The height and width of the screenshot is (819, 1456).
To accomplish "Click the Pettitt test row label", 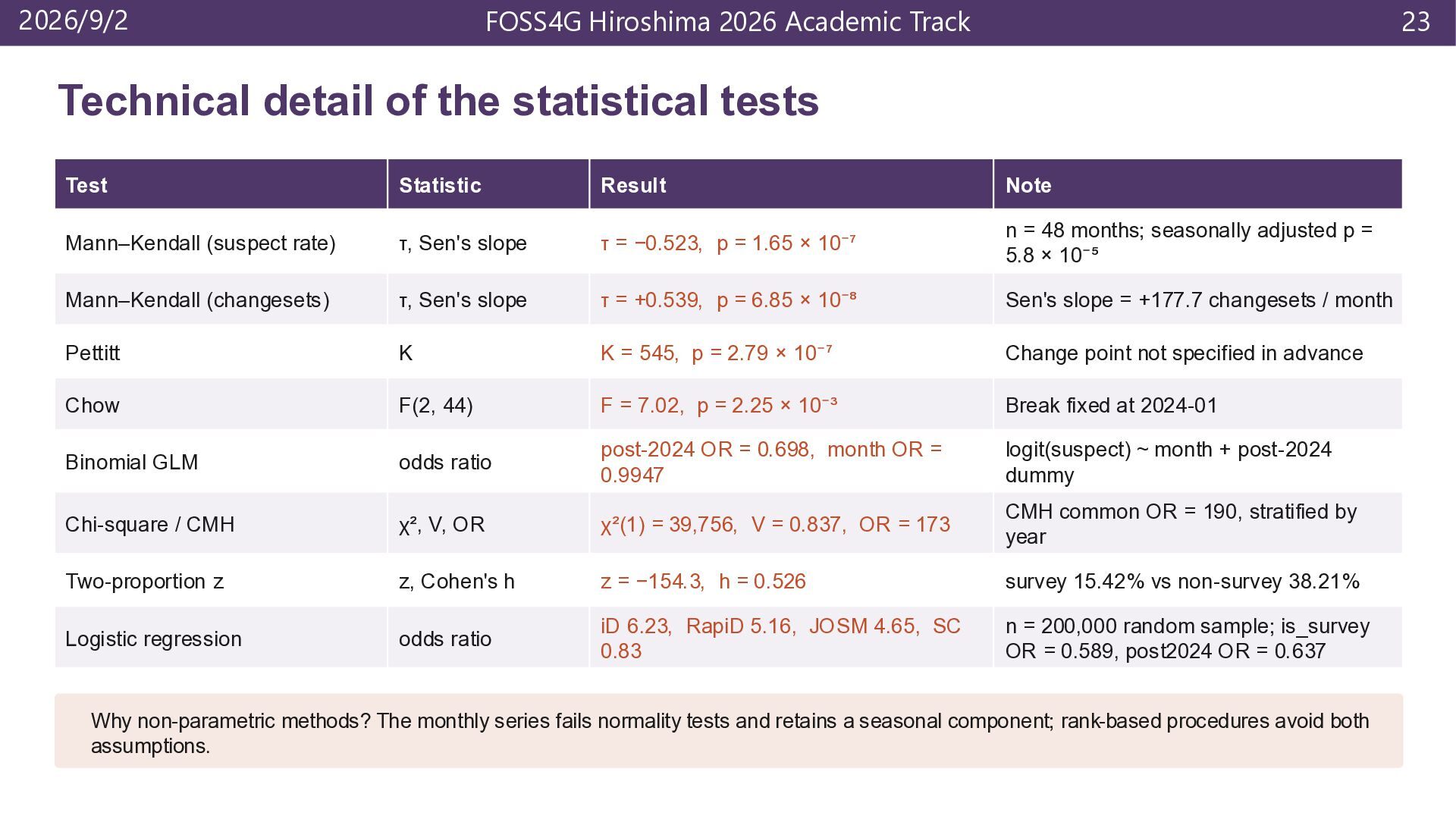I will tap(93, 353).
